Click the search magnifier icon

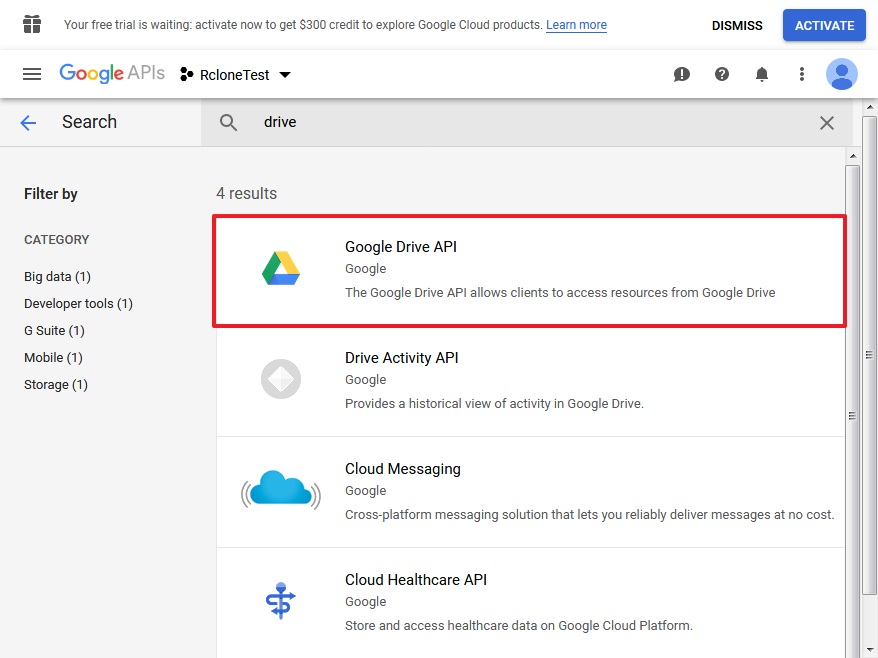(x=228, y=123)
